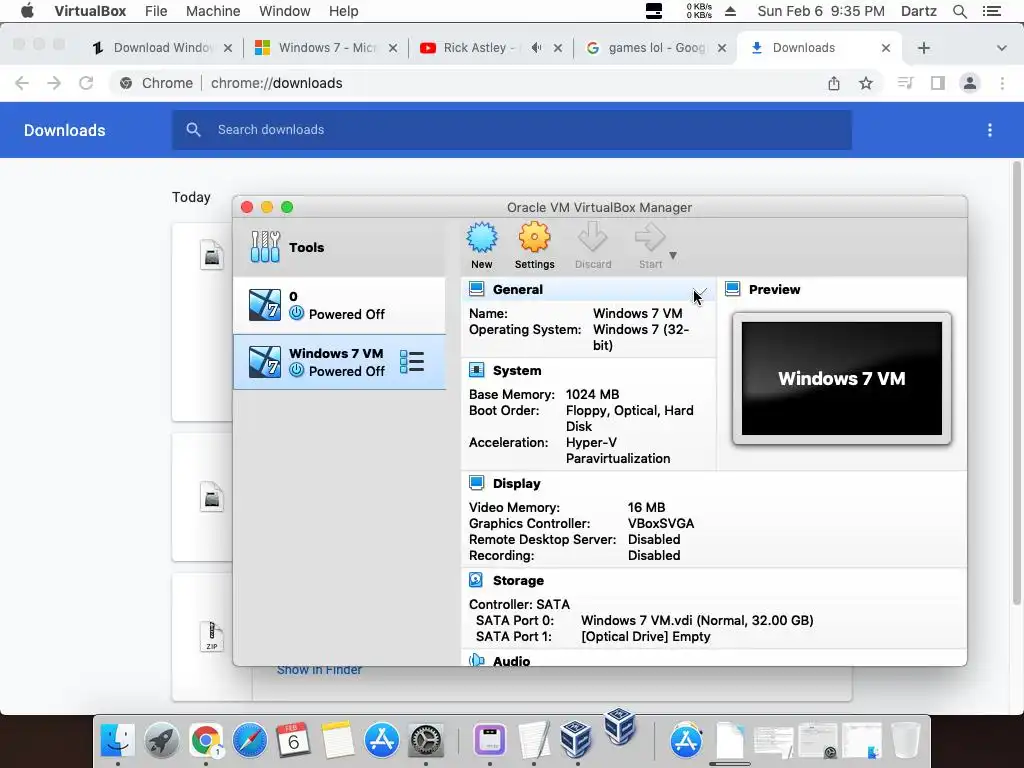Open Trash in the Dock
The width and height of the screenshot is (1024, 768).
tap(906, 741)
